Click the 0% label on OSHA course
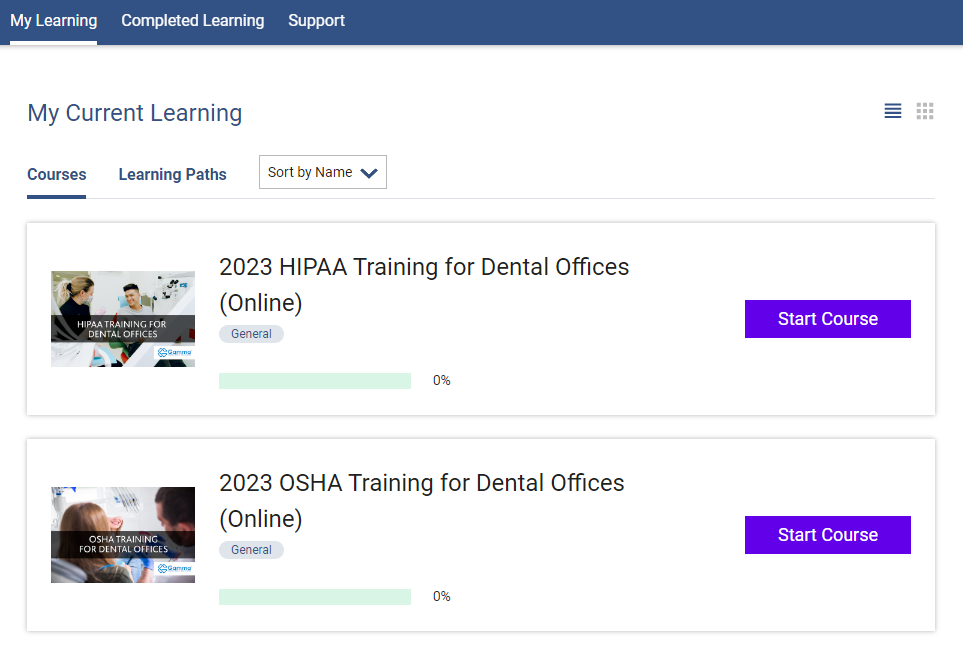The height and width of the screenshot is (651, 963). [441, 597]
